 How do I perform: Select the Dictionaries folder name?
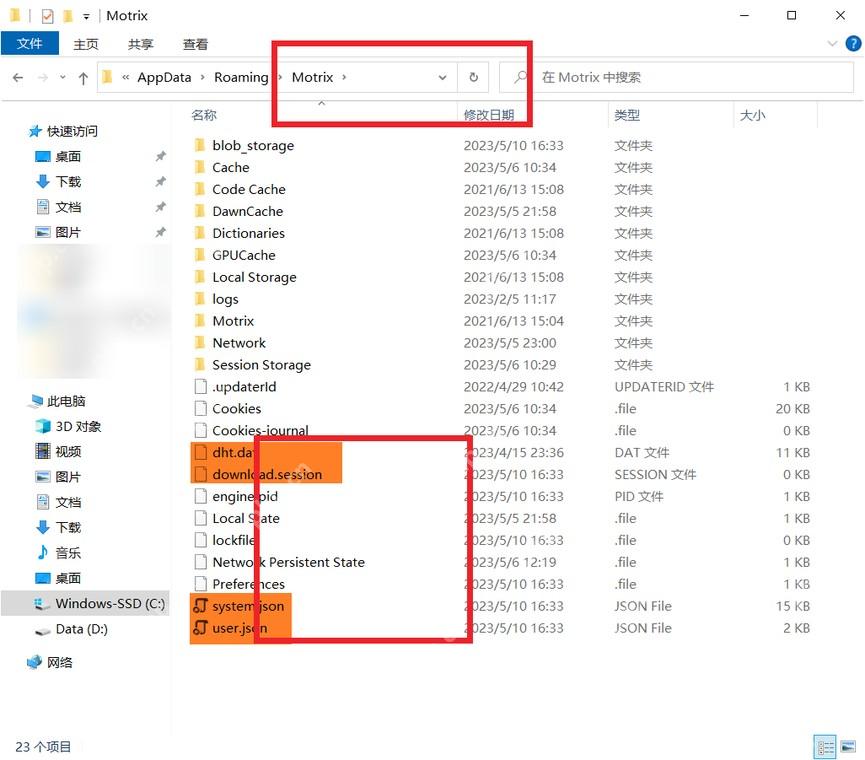coord(248,233)
